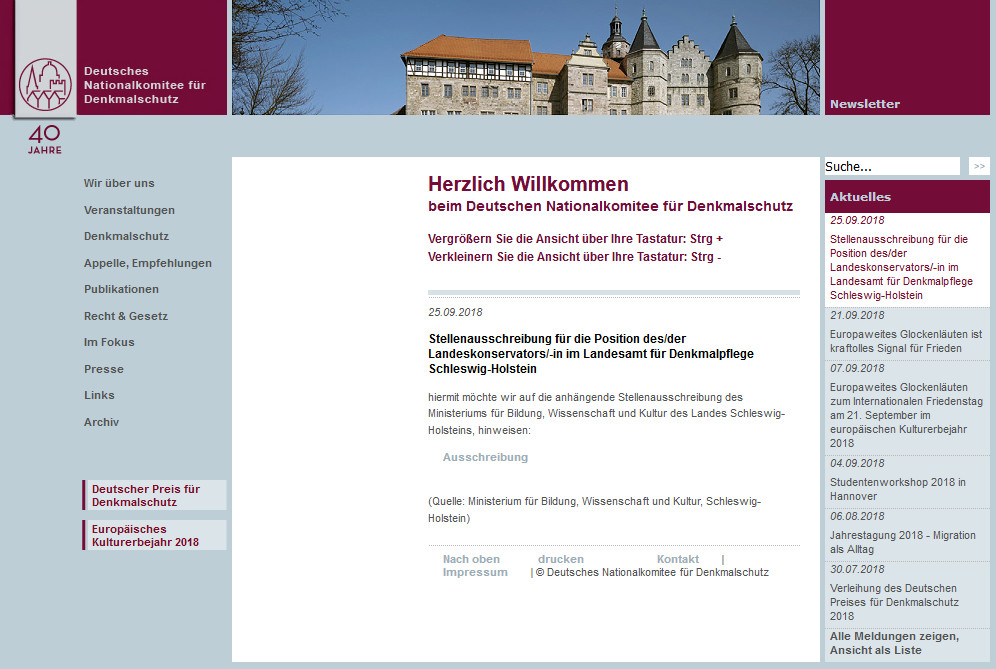Open the Denkmalschutz menu item

point(126,236)
